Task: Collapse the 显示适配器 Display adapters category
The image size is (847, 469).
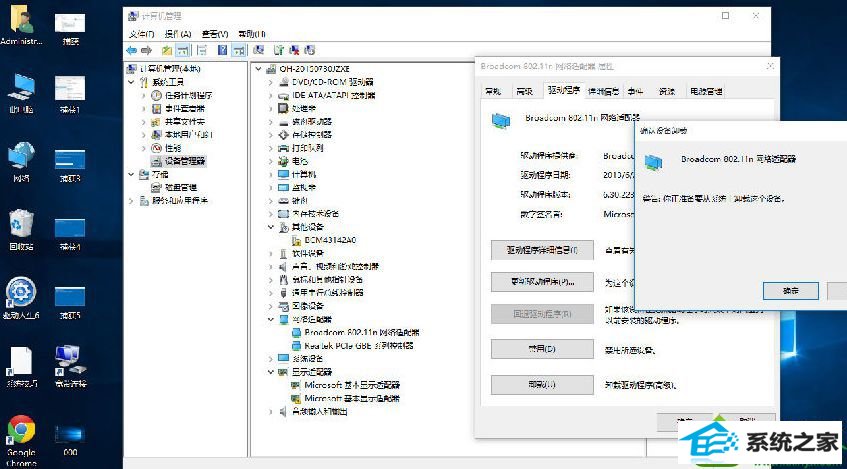Action: pos(271,372)
